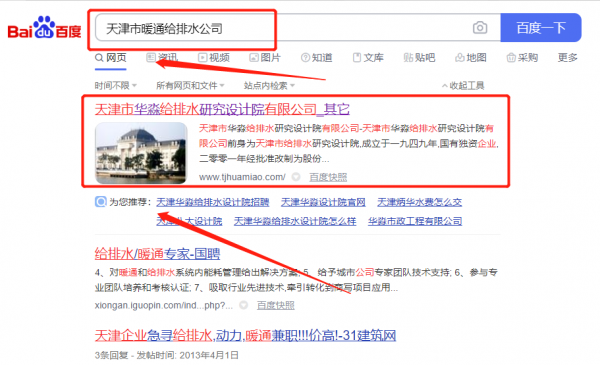The height and width of the screenshot is (365, 600).
Task: Open 知道 Q&A tab
Action: click(316, 58)
